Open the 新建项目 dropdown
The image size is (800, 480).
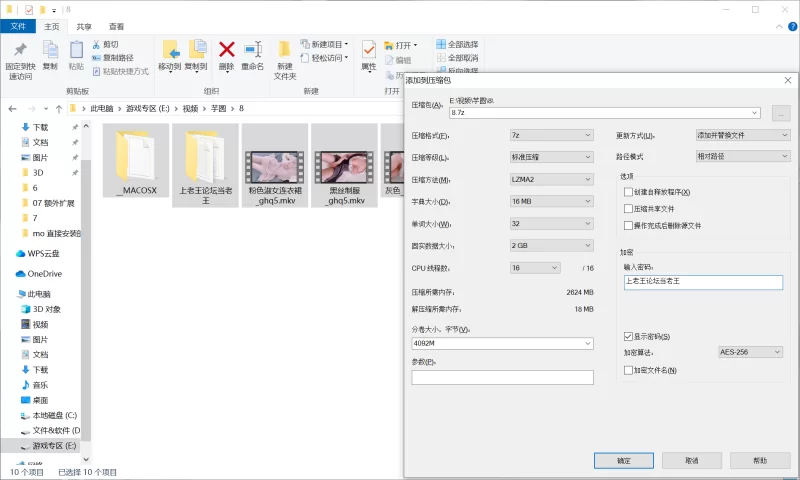(x=324, y=44)
